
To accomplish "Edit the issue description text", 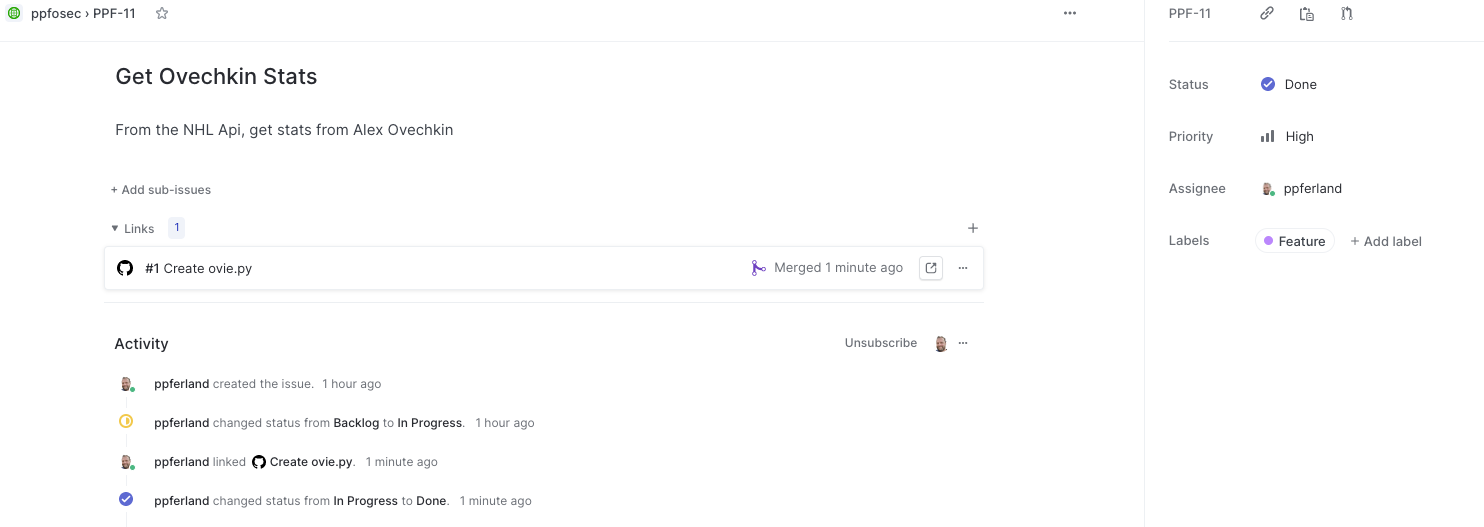I will [284, 130].
